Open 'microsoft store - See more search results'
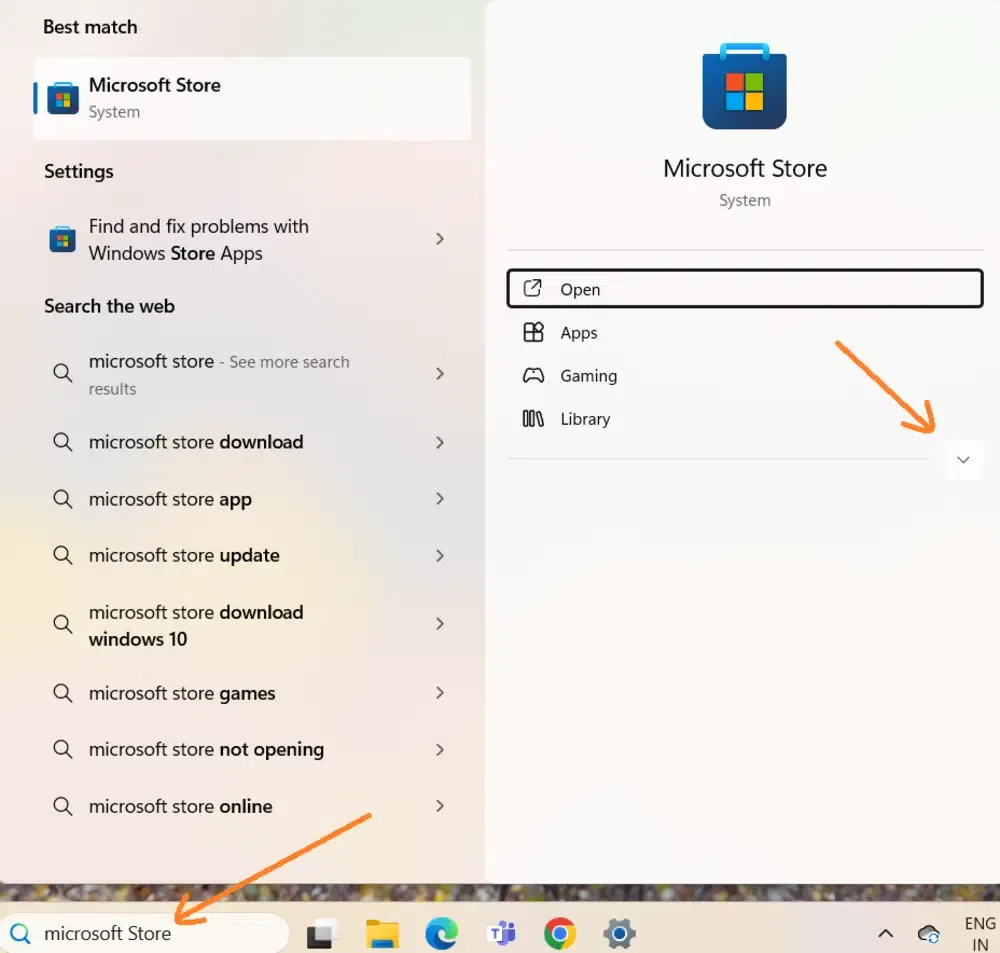This screenshot has height=953, width=1000. point(252,374)
